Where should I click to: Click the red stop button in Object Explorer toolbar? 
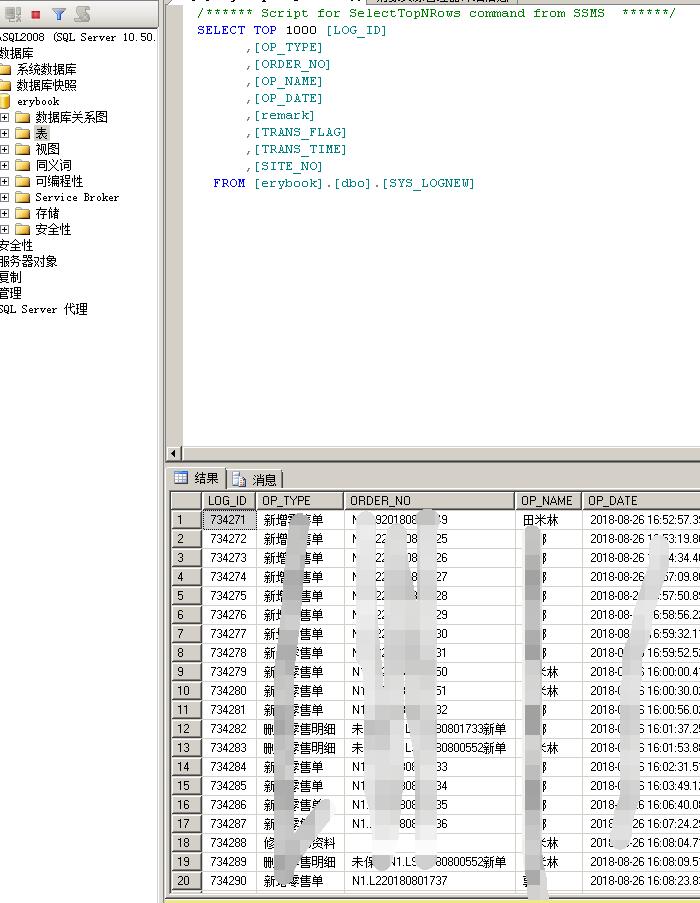click(x=36, y=14)
